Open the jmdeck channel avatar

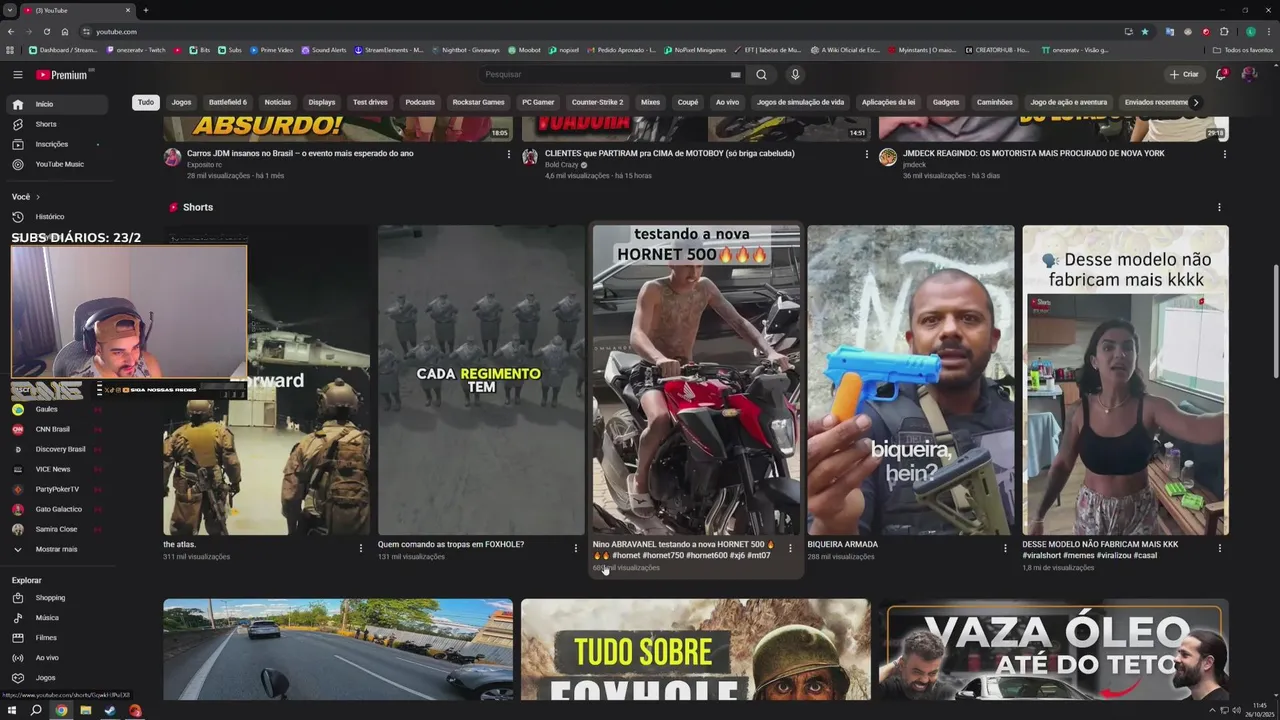887,157
